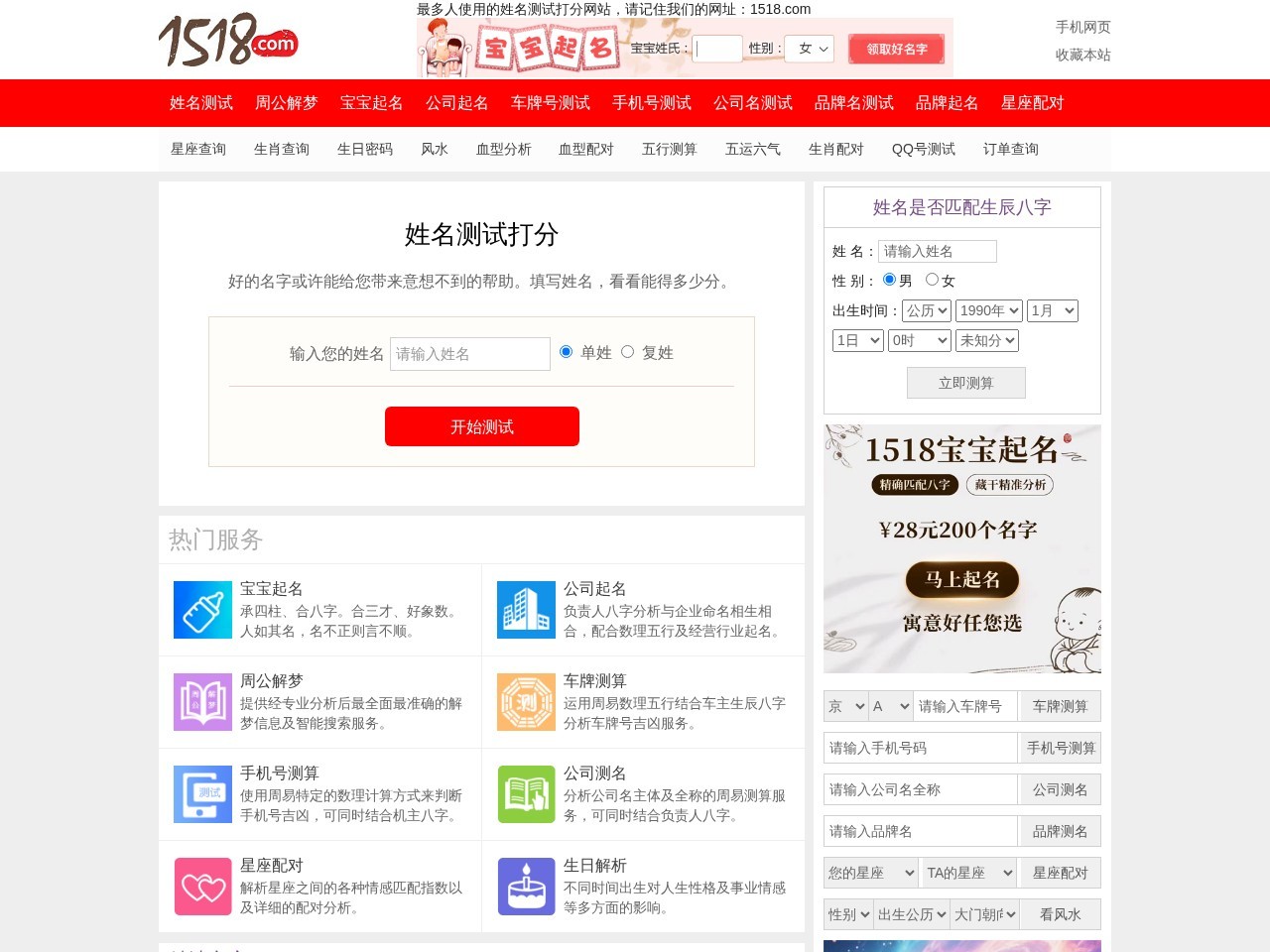Click the 立即测算 sidebar button

coord(965,383)
